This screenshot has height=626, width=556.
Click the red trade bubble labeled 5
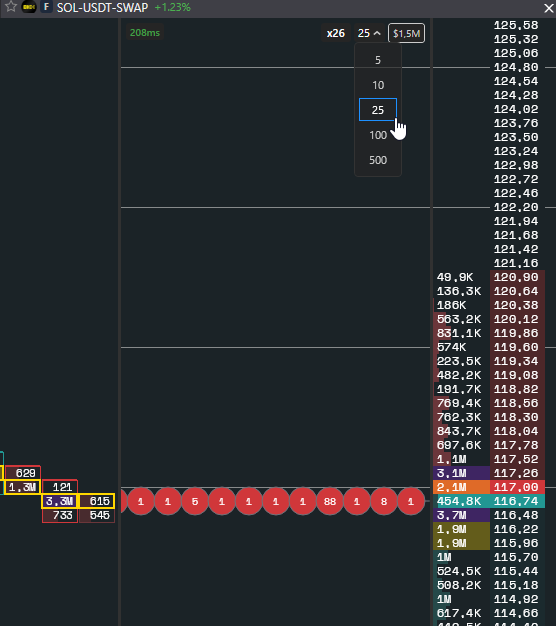click(195, 501)
